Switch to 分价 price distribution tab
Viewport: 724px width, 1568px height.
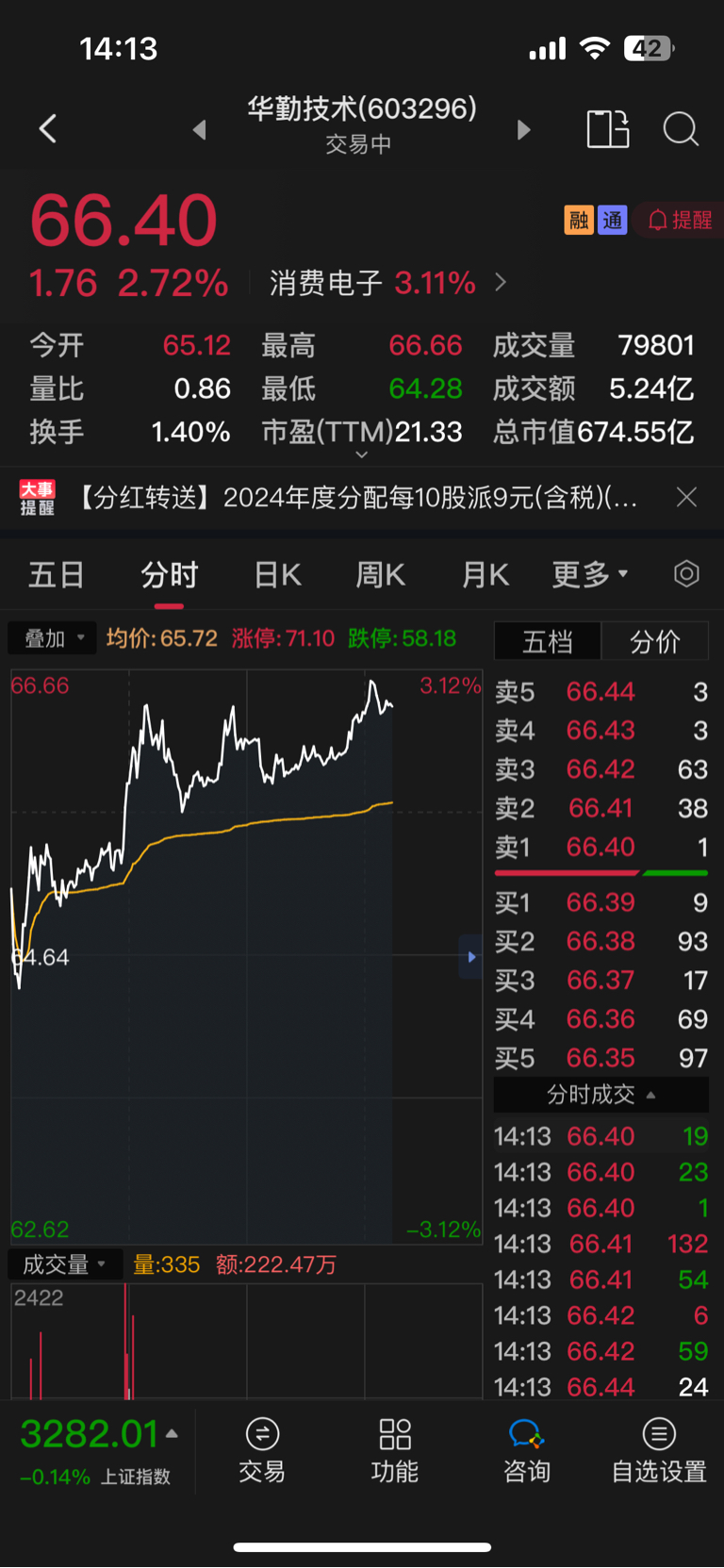click(x=655, y=642)
